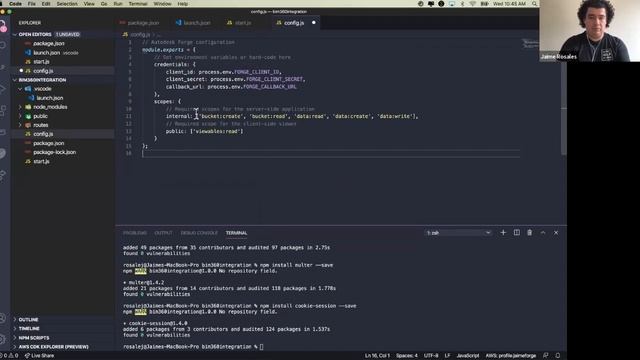Select the terminal shell dropdown '1: zsh'
This screenshot has width=640, height=360.
click(458, 233)
